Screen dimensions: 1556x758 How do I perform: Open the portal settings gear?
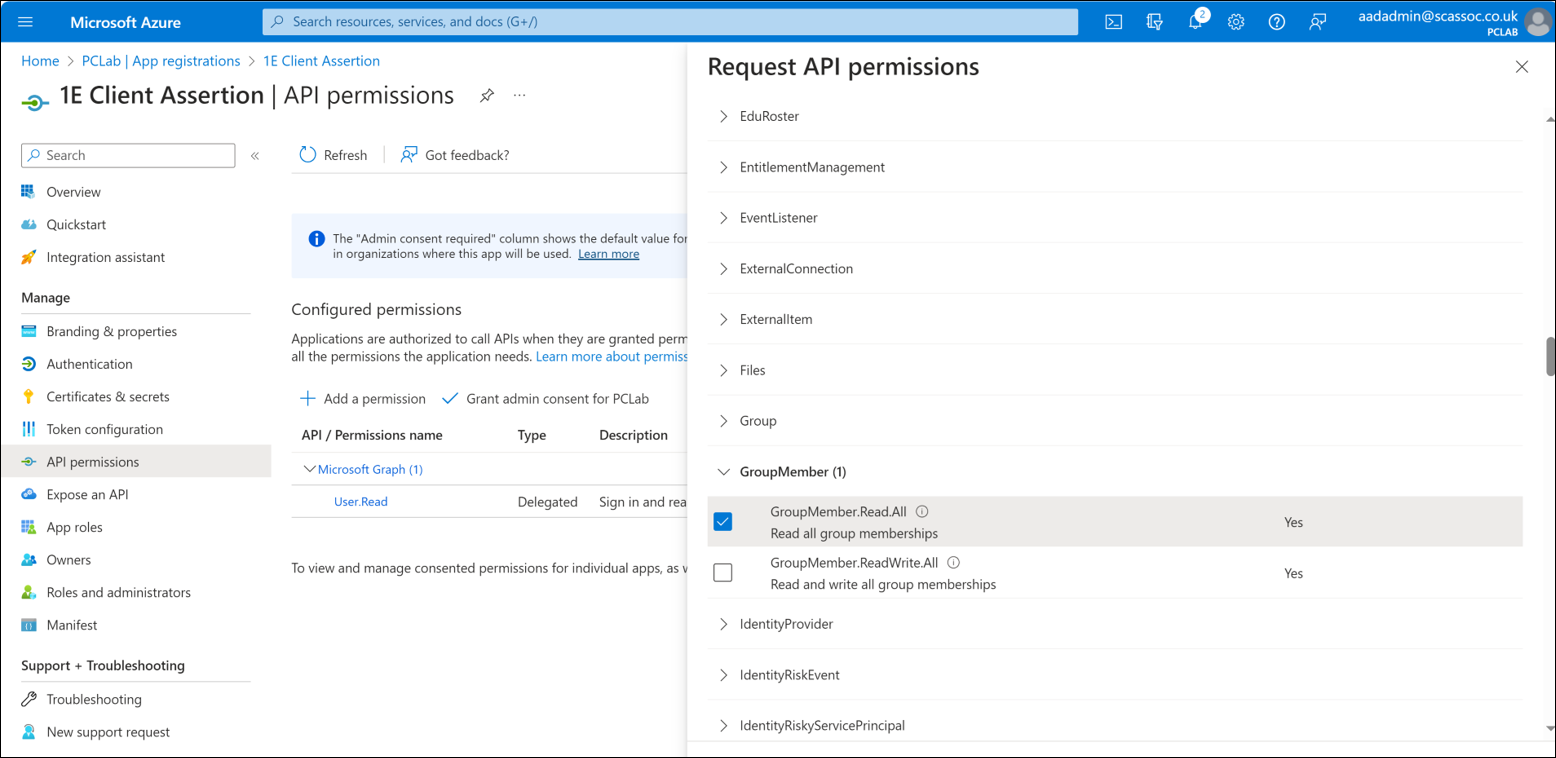[x=1236, y=22]
